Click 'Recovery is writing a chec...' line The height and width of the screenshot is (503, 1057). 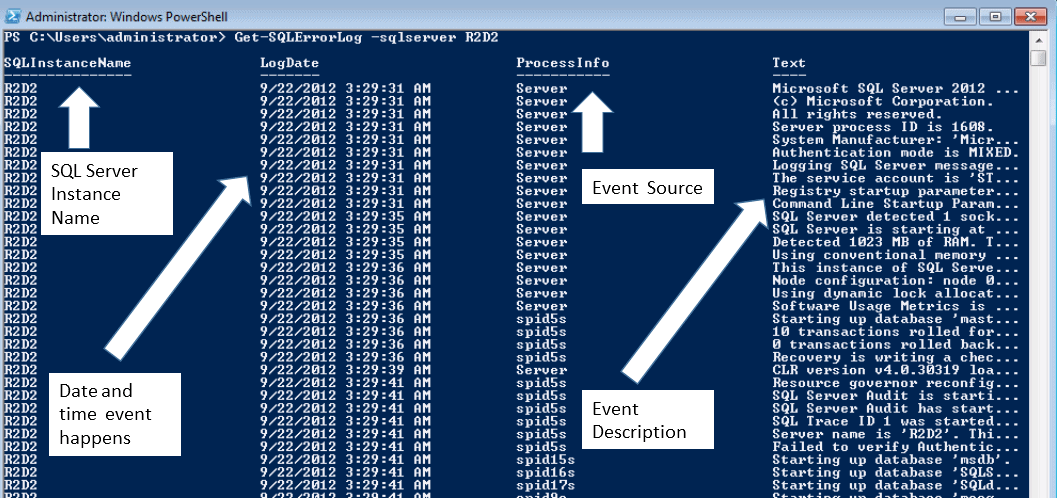pos(895,357)
